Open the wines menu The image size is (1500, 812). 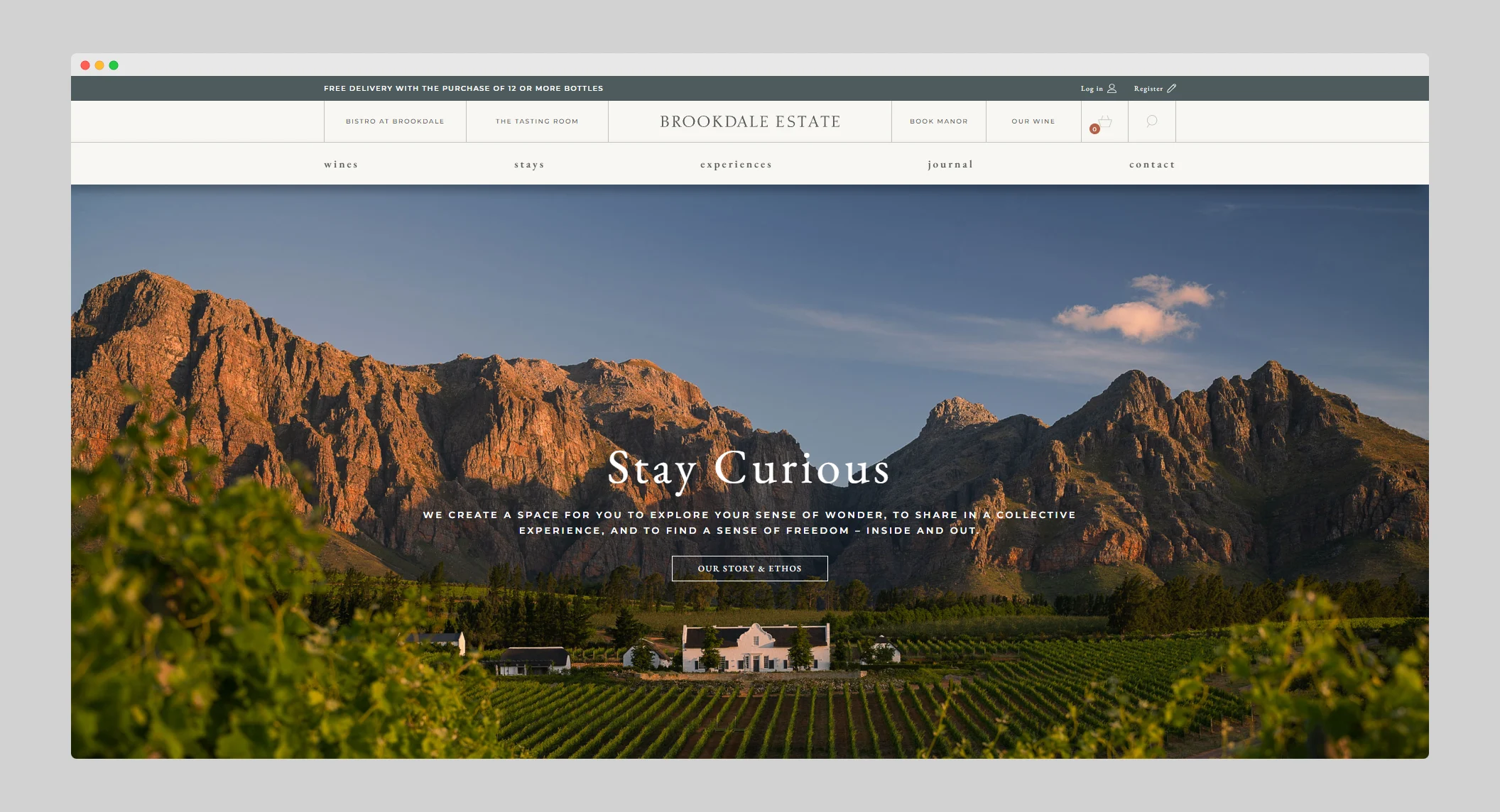pos(341,165)
